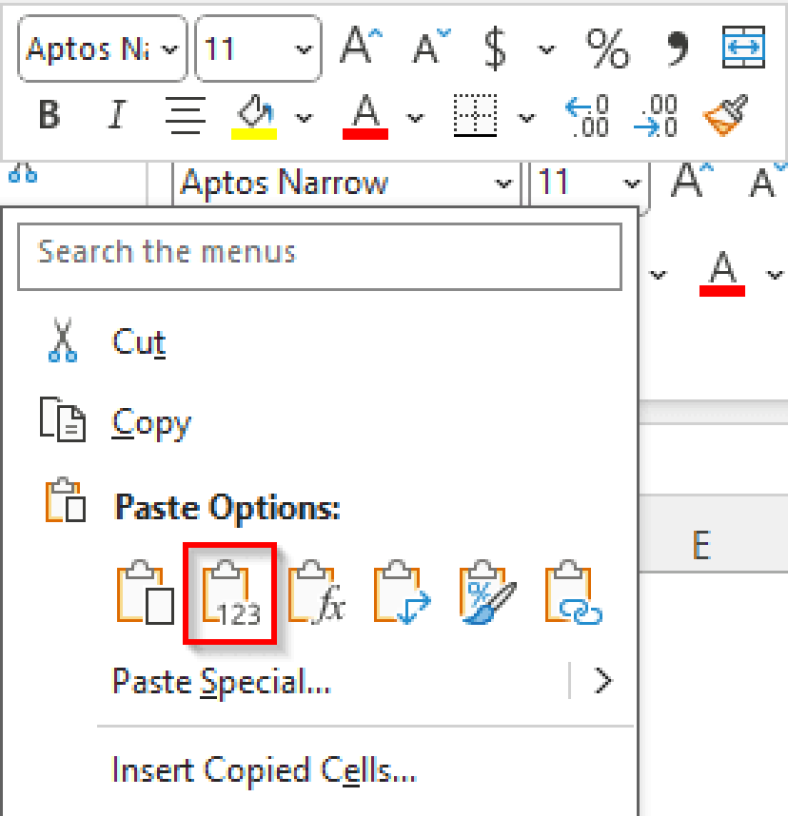
Task: Click the Search the menus field
Action: (320, 251)
